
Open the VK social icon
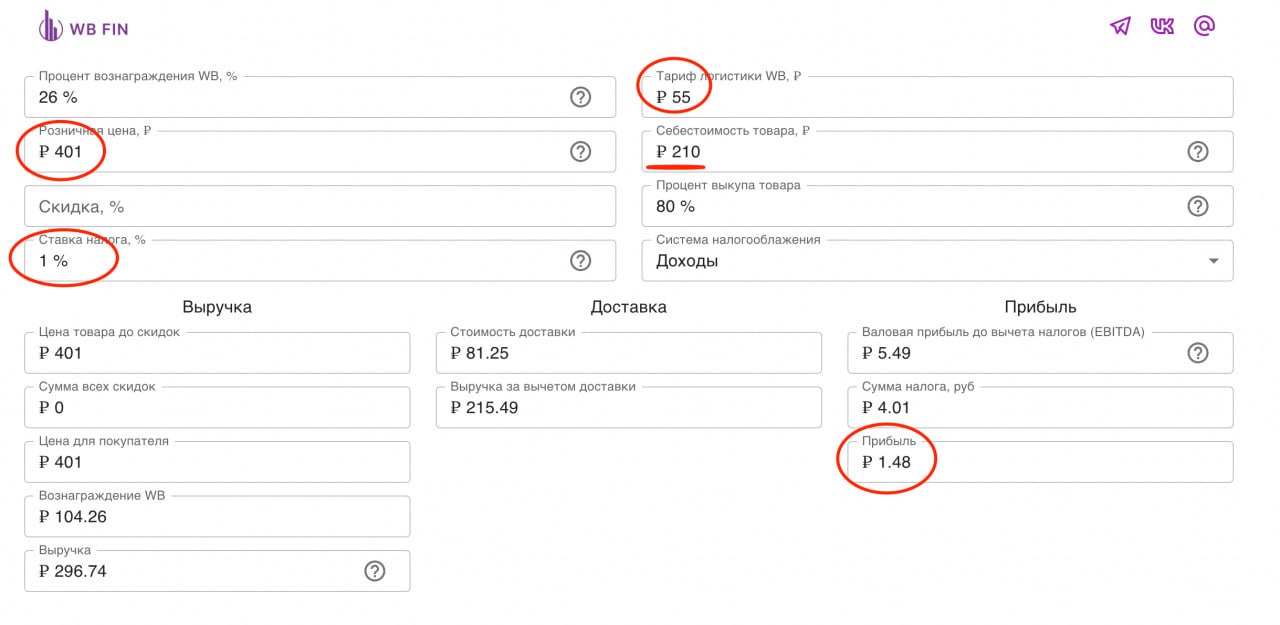pyautogui.click(x=1162, y=27)
